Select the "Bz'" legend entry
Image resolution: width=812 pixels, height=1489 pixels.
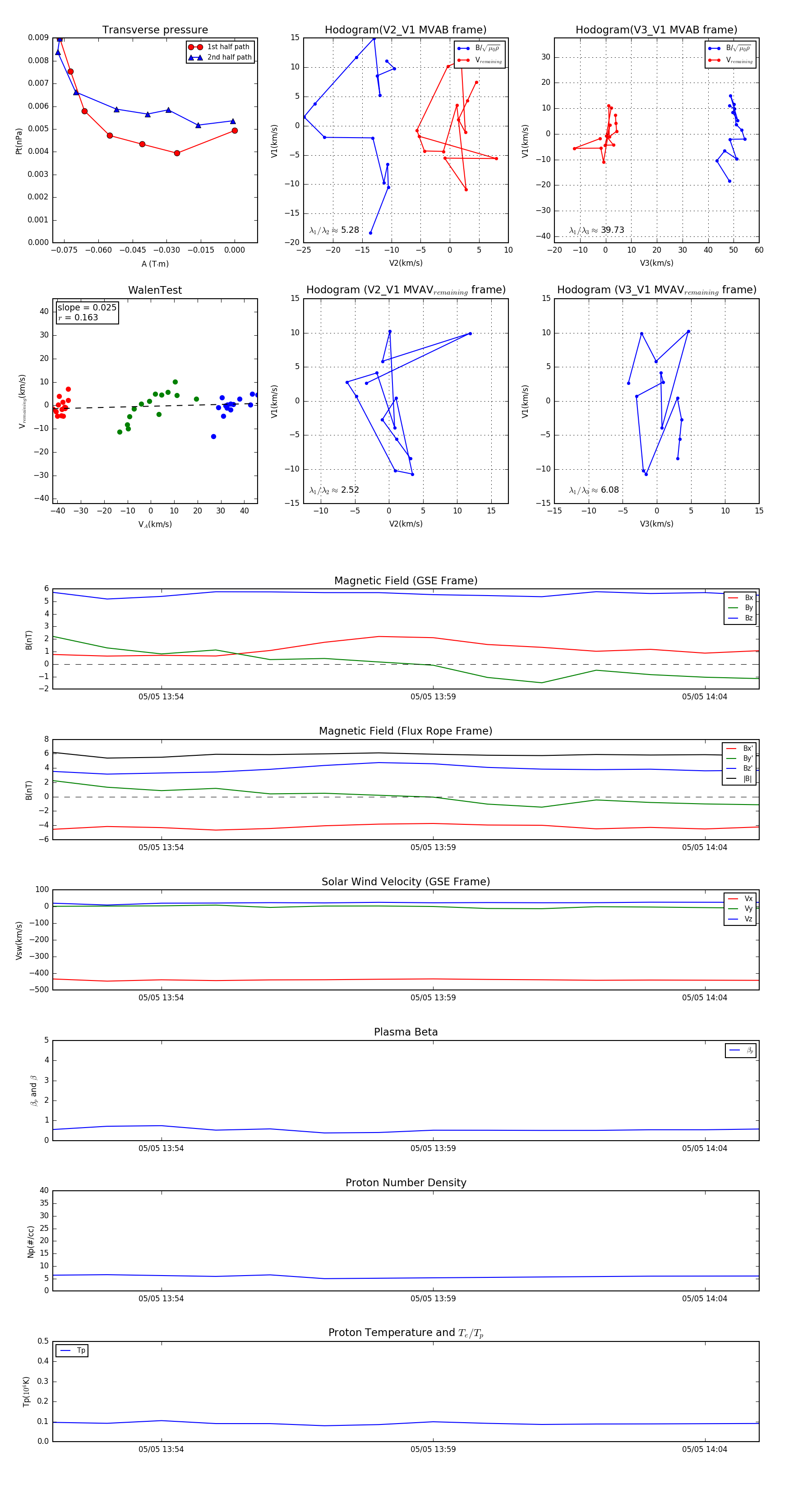739,769
